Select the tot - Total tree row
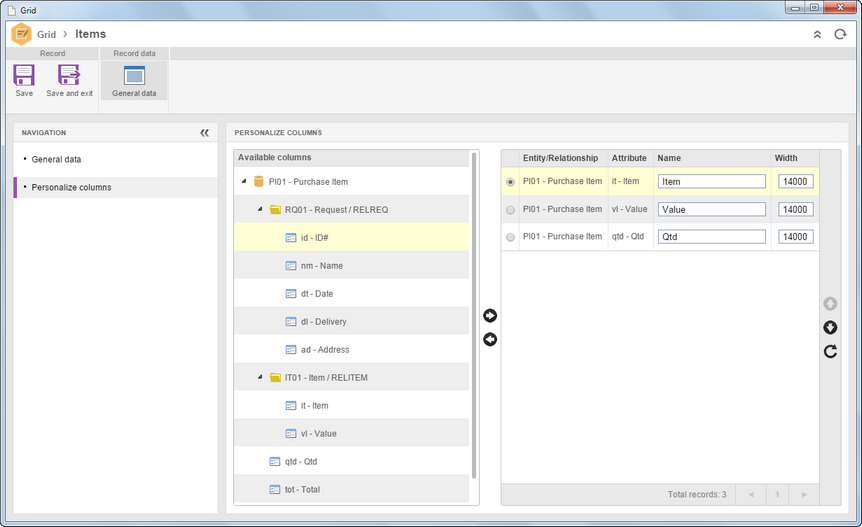862x527 pixels. click(351, 490)
